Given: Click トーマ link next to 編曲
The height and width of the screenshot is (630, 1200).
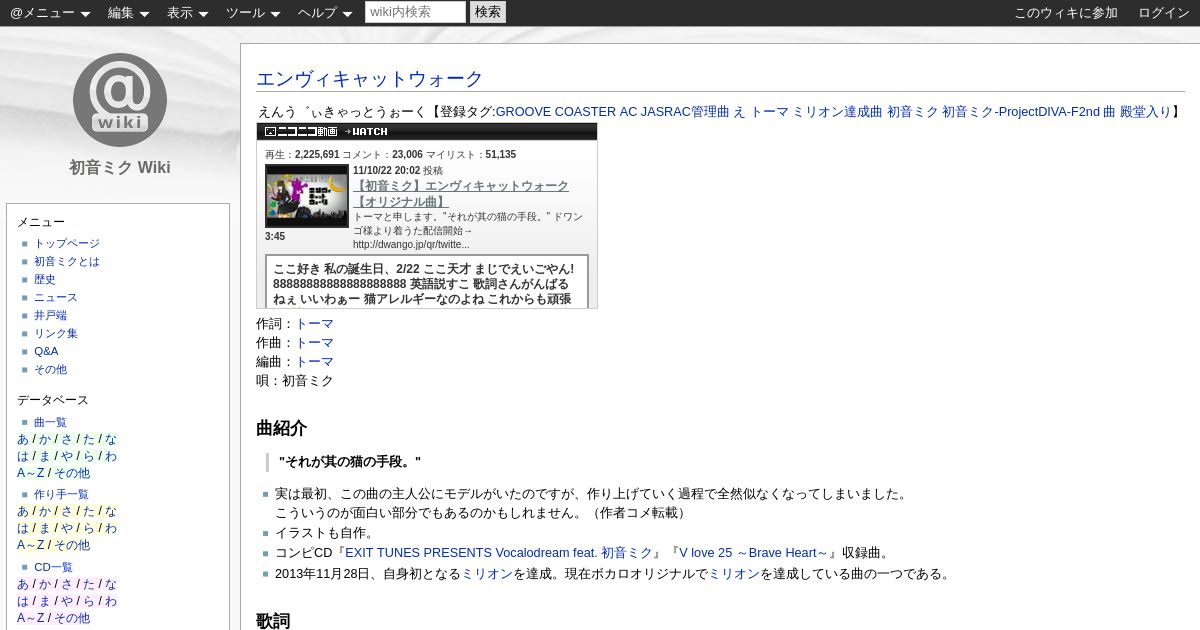Looking at the screenshot, I should 314,362.
